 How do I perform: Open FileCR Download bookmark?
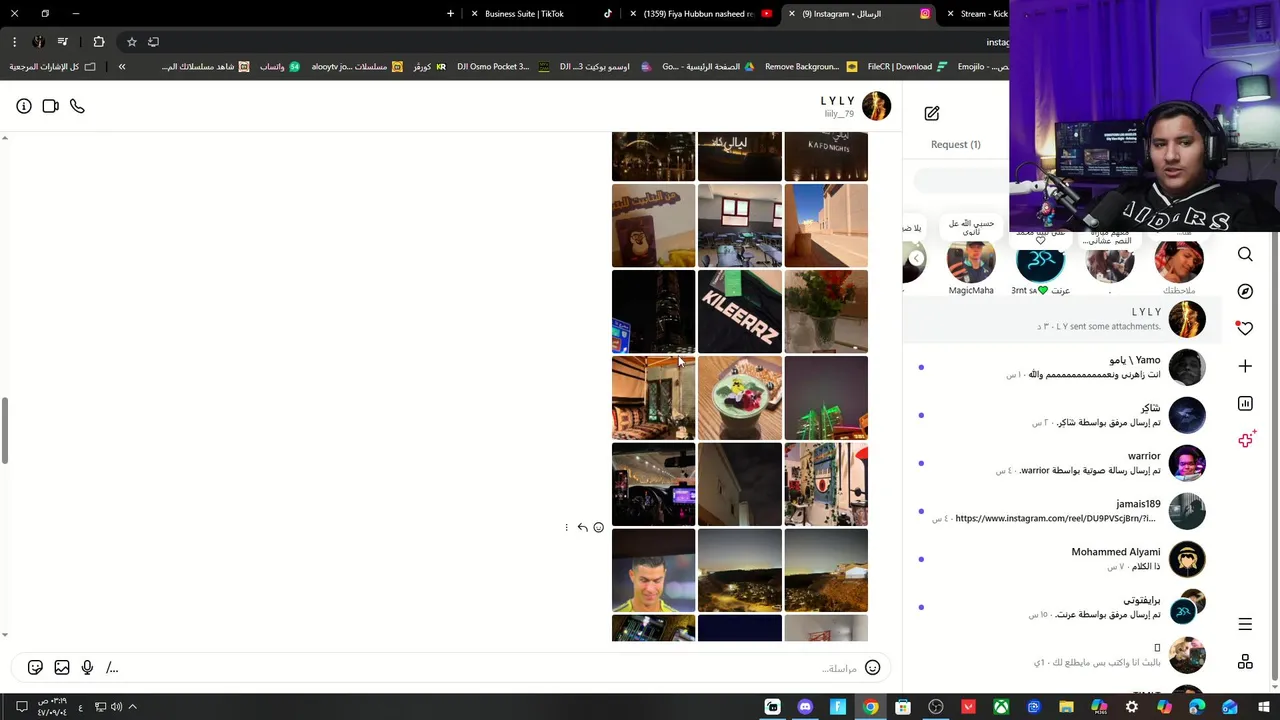907,67
